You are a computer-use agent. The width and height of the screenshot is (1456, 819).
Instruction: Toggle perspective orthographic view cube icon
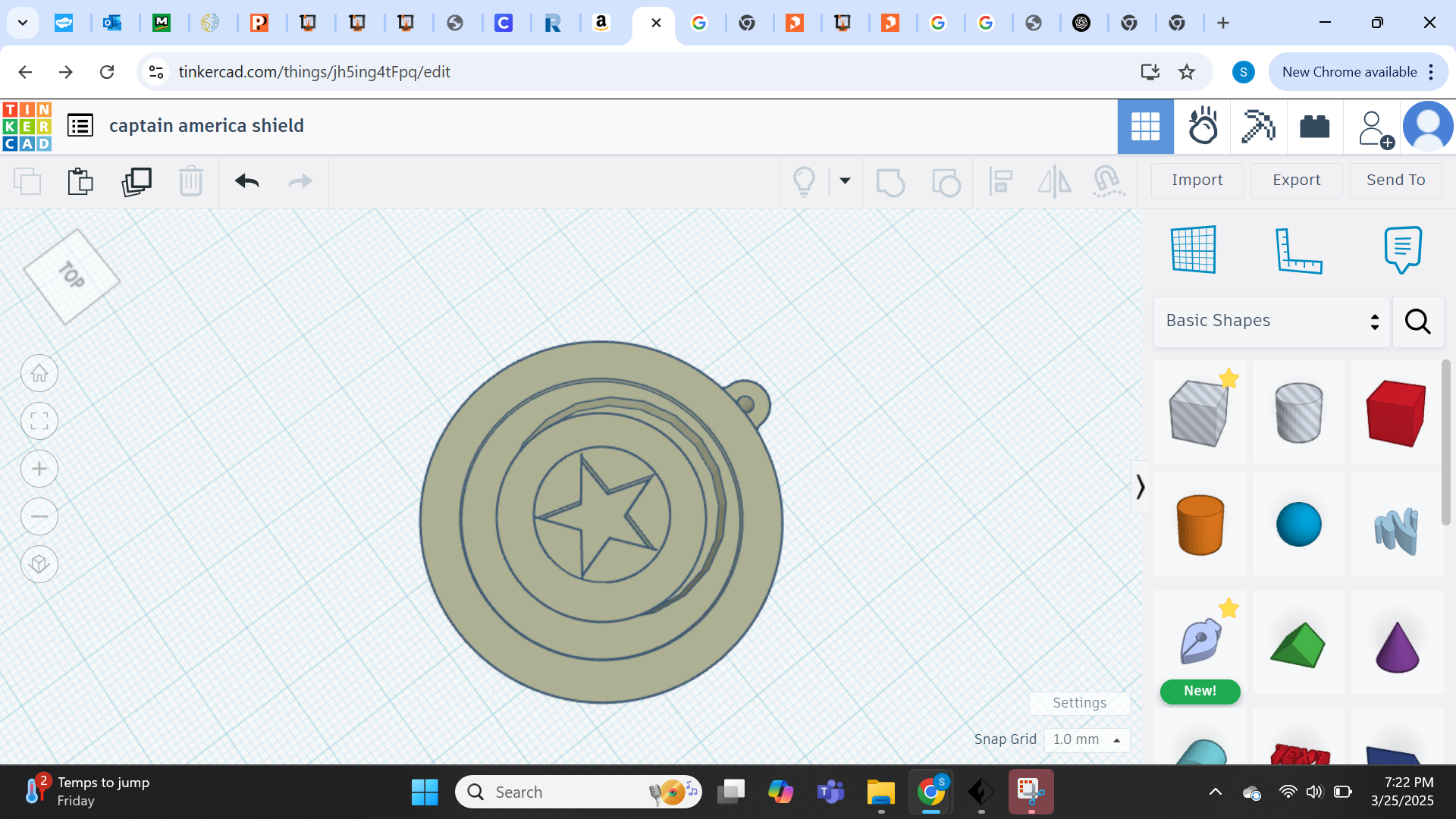pyautogui.click(x=39, y=564)
